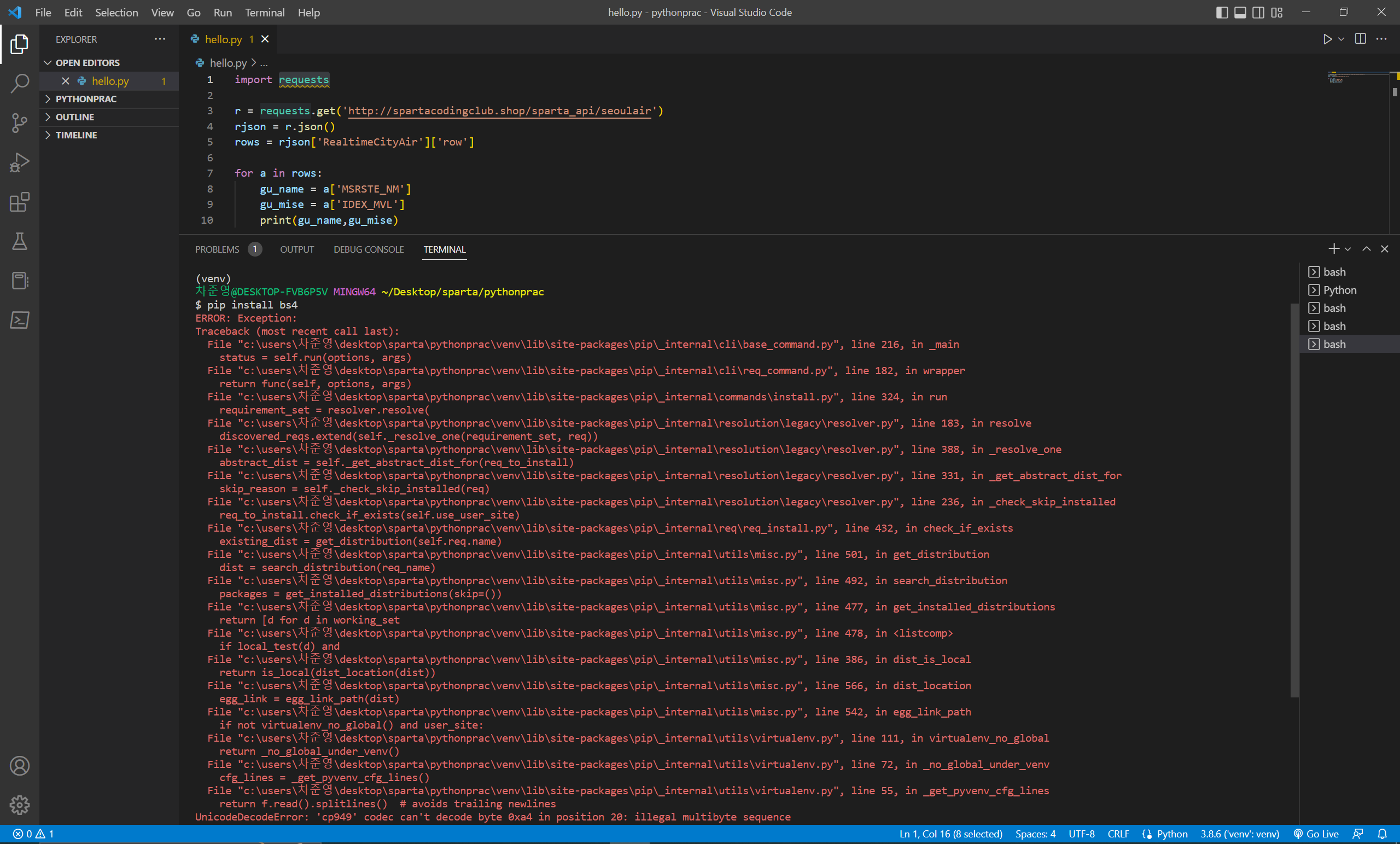Expand the breadcrumb after hello.py
The height and width of the screenshot is (844, 1400).
click(x=264, y=63)
